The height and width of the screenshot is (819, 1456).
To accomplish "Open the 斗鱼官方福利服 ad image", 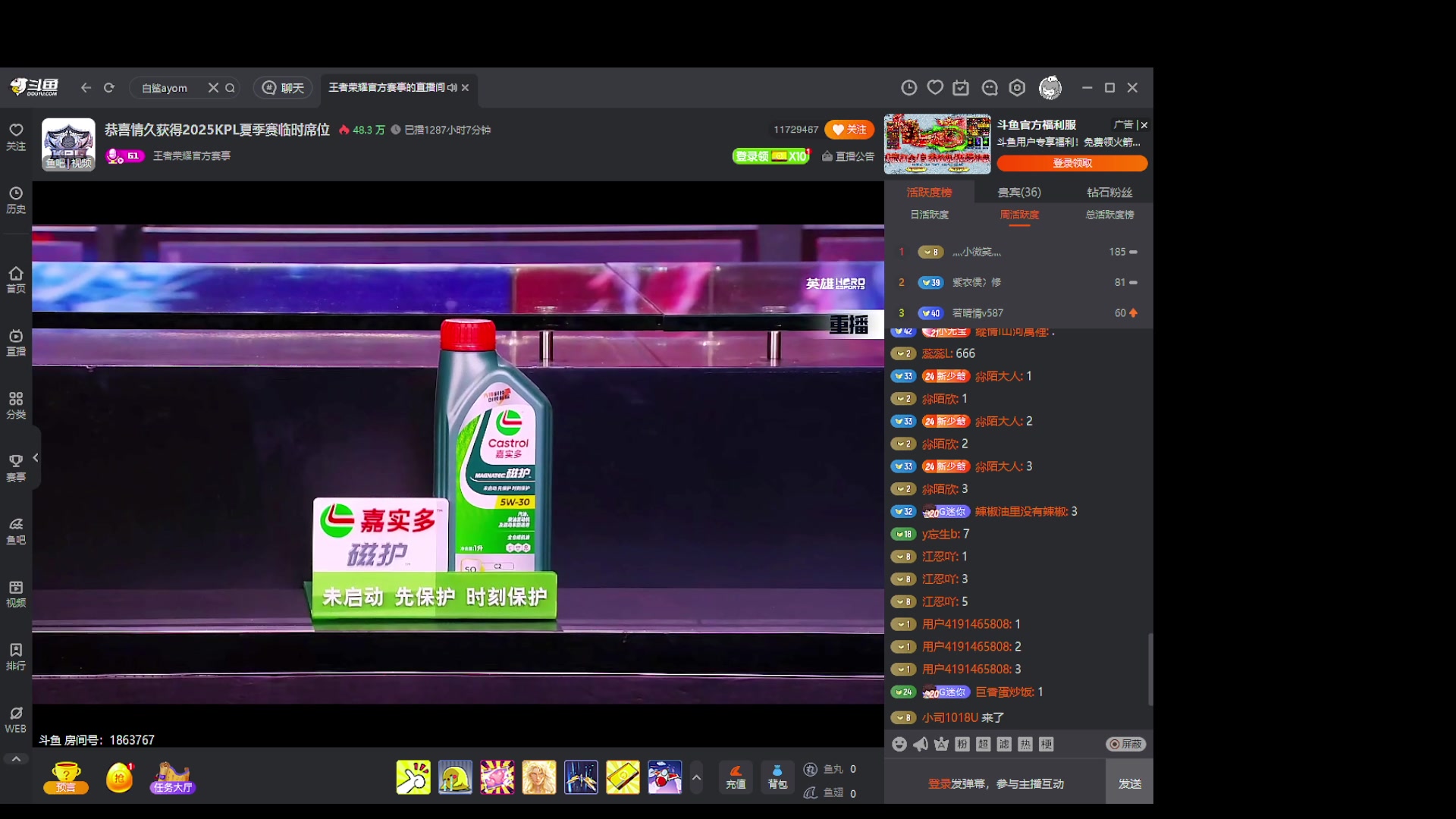I will (937, 144).
